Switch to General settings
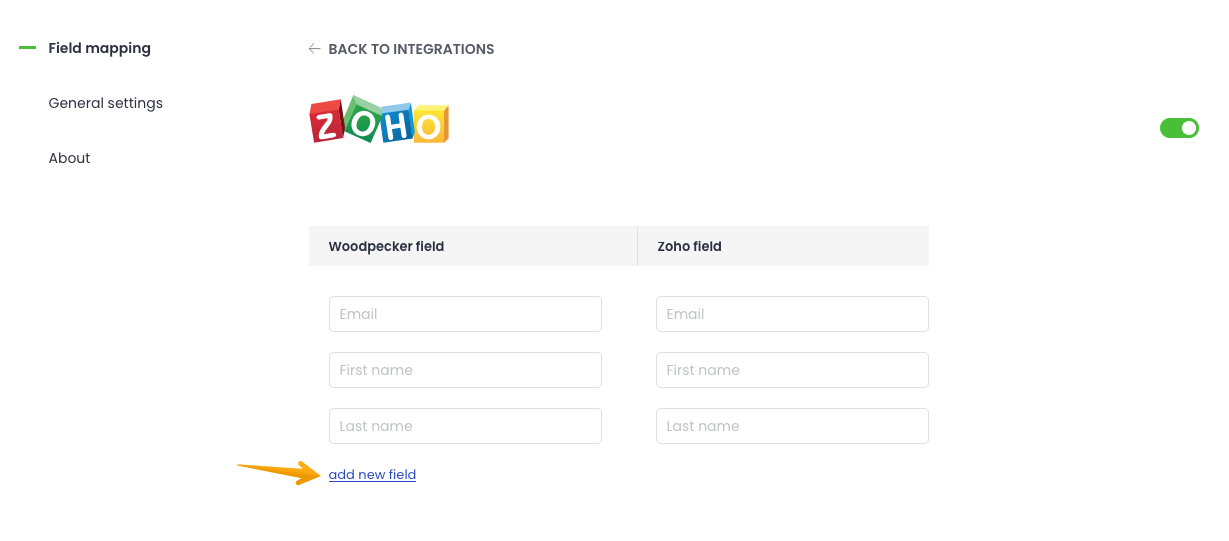1229x541 pixels. [105, 103]
